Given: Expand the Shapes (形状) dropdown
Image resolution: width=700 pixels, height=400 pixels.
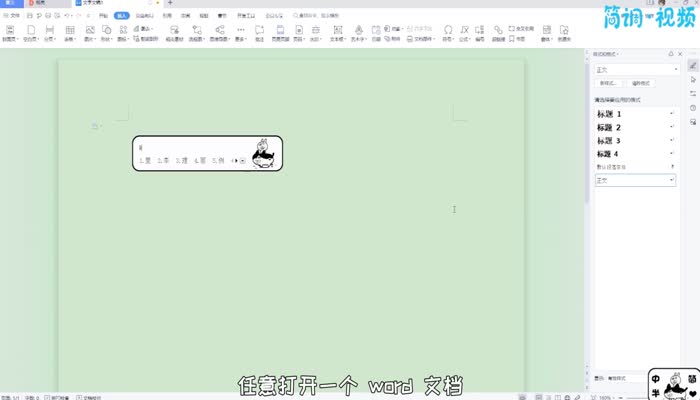Looking at the screenshot, I should click(107, 39).
